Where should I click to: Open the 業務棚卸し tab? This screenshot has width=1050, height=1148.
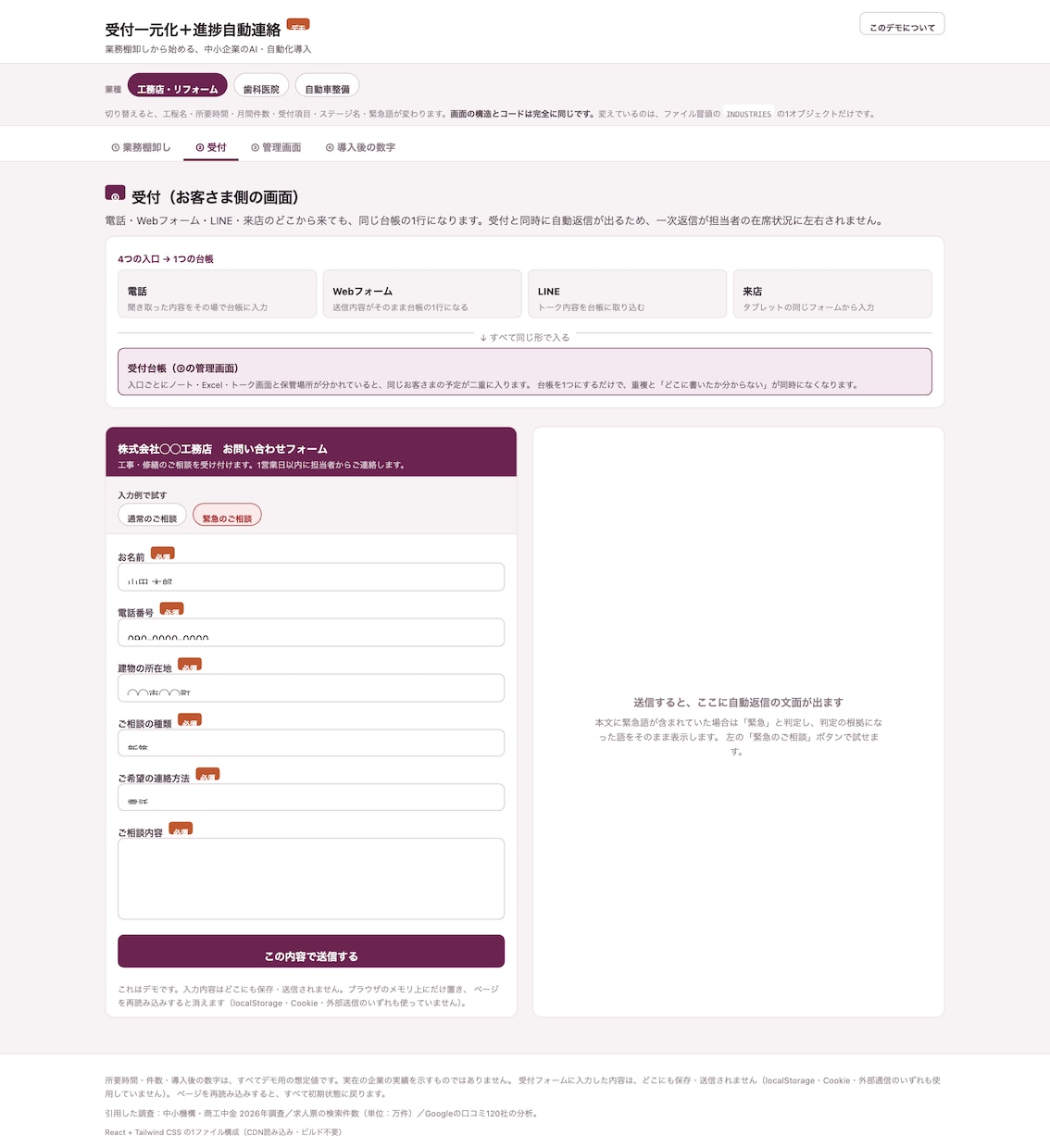tap(141, 147)
